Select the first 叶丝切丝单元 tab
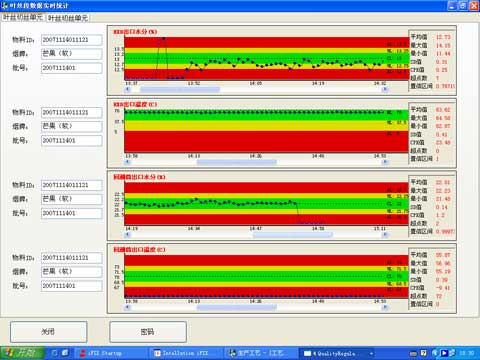This screenshot has width=480, height=360. pos(23,17)
